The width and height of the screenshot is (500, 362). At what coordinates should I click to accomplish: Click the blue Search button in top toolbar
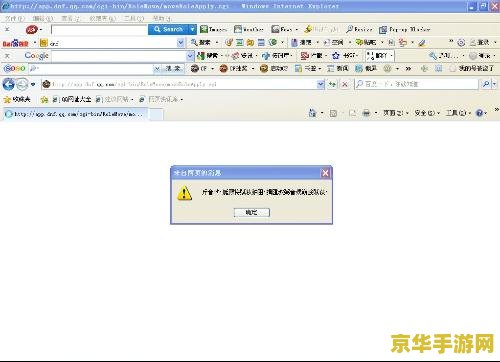coord(168,29)
